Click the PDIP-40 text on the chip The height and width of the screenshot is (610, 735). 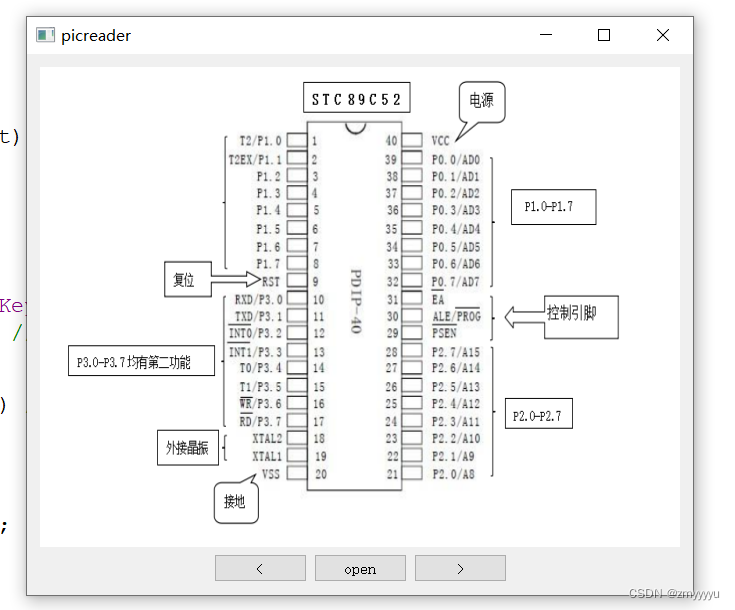tap(356, 301)
